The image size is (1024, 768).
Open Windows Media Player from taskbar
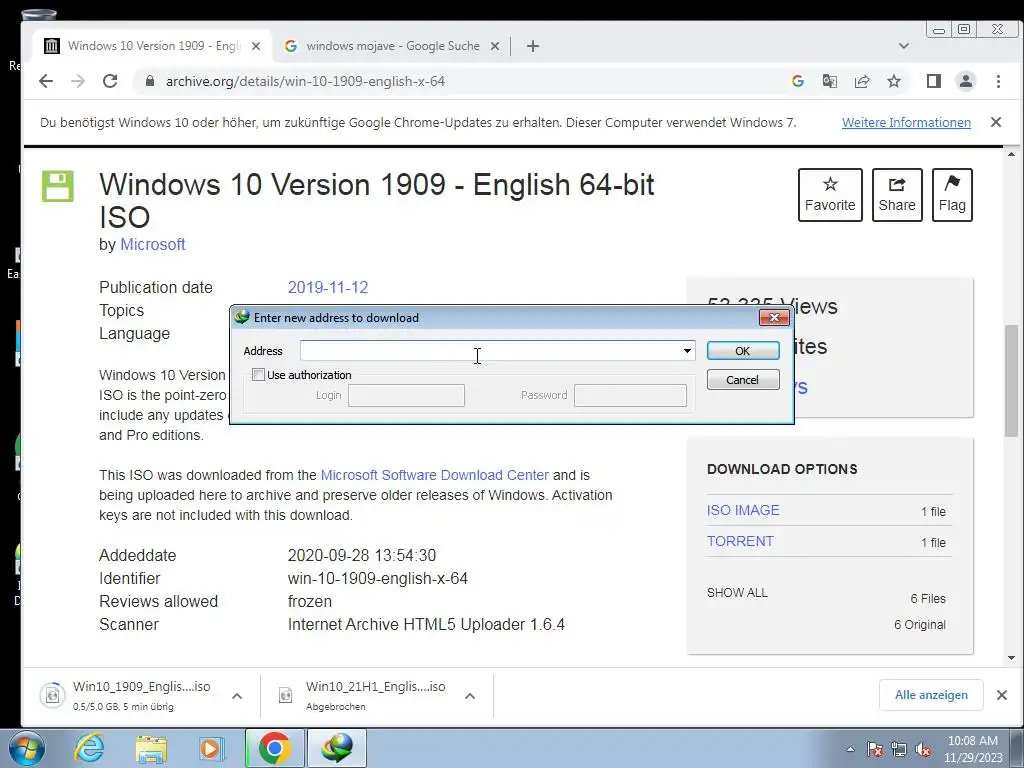pyautogui.click(x=212, y=748)
